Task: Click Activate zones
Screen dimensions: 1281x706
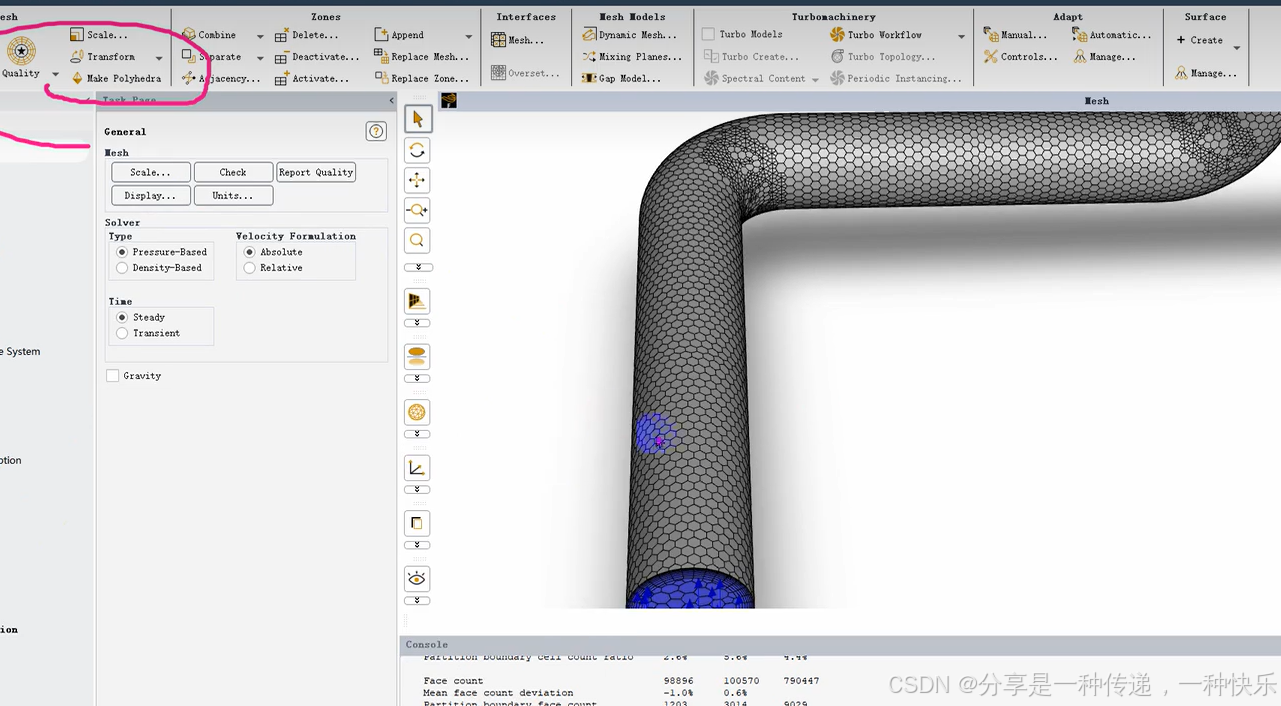Action: (312, 78)
